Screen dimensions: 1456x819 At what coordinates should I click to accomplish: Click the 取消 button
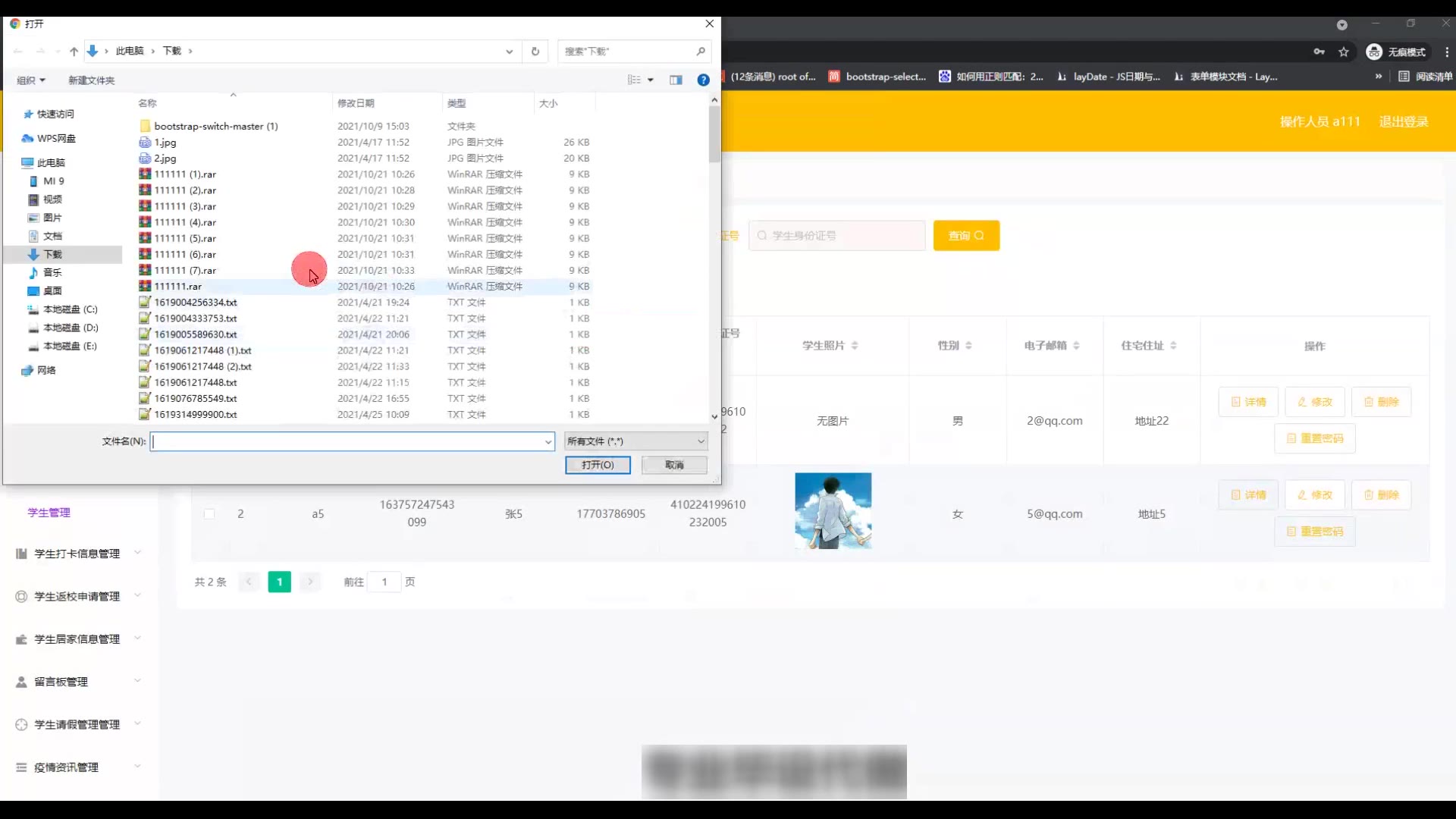point(674,465)
